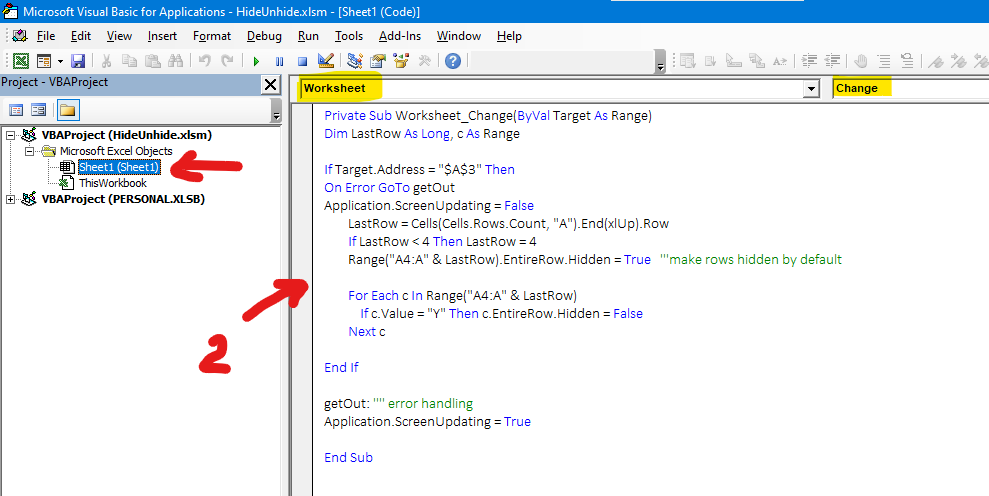The width and height of the screenshot is (989, 496).
Task: Open the Project Explorer toolbar icon
Action: pyautogui.click(x=355, y=61)
